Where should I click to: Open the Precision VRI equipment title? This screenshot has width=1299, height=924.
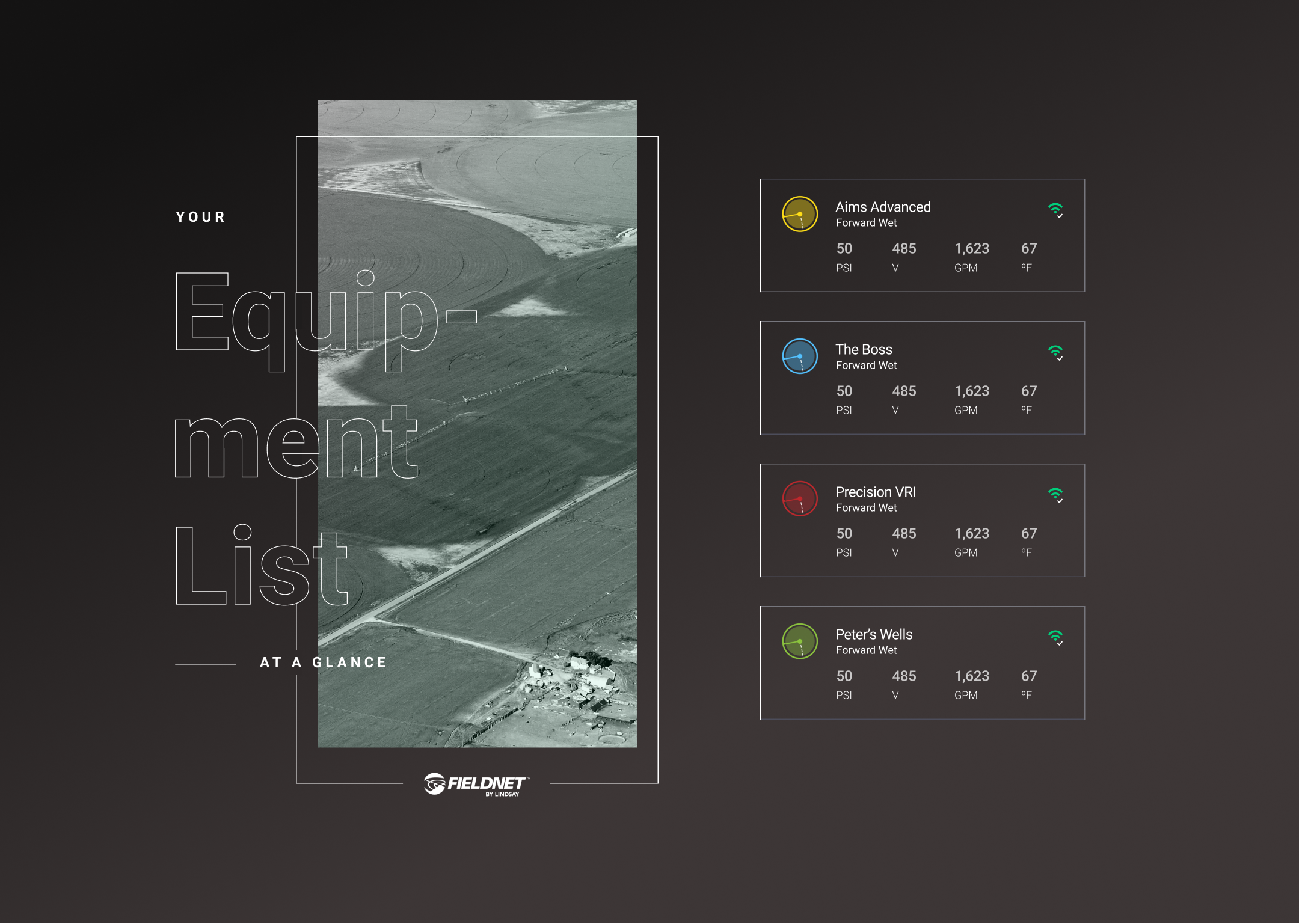[876, 492]
